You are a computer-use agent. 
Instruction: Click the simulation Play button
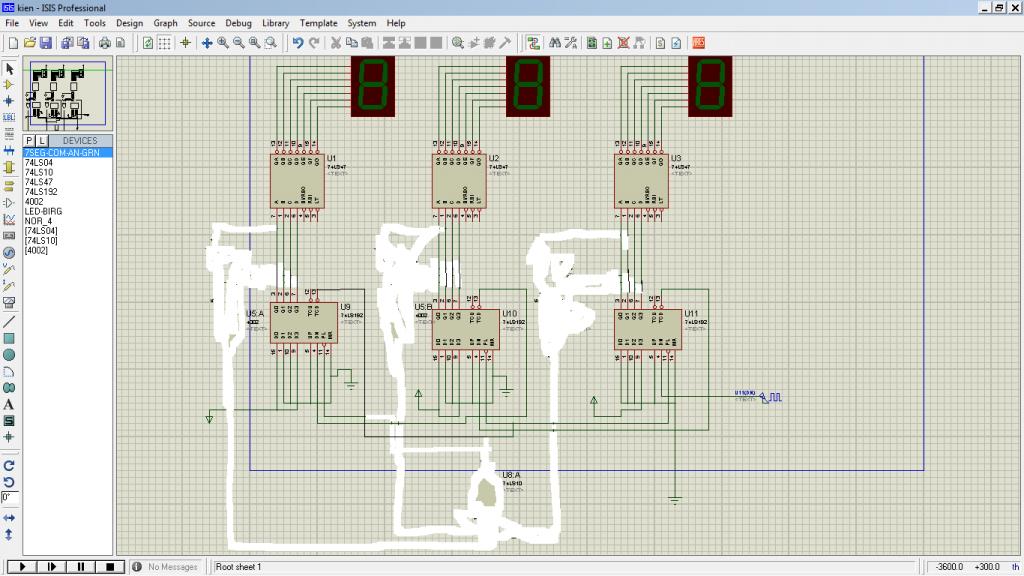click(x=22, y=567)
